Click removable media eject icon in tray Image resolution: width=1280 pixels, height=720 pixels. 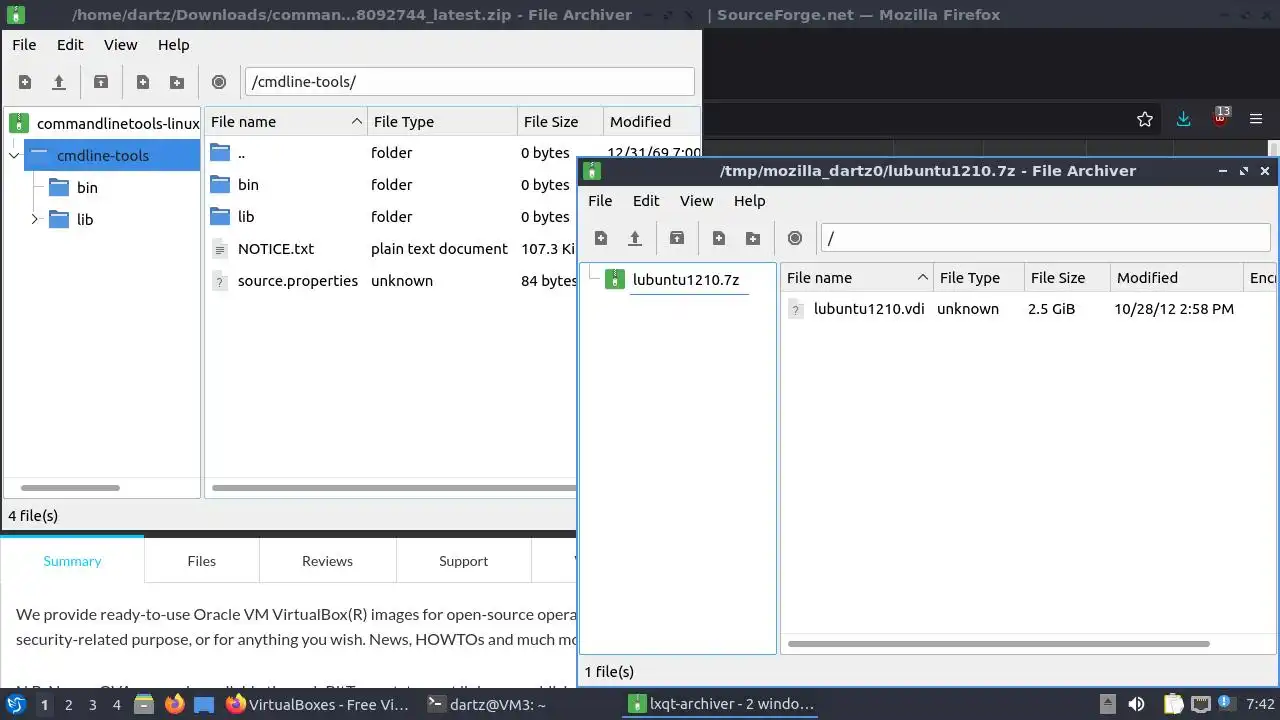click(x=1107, y=704)
